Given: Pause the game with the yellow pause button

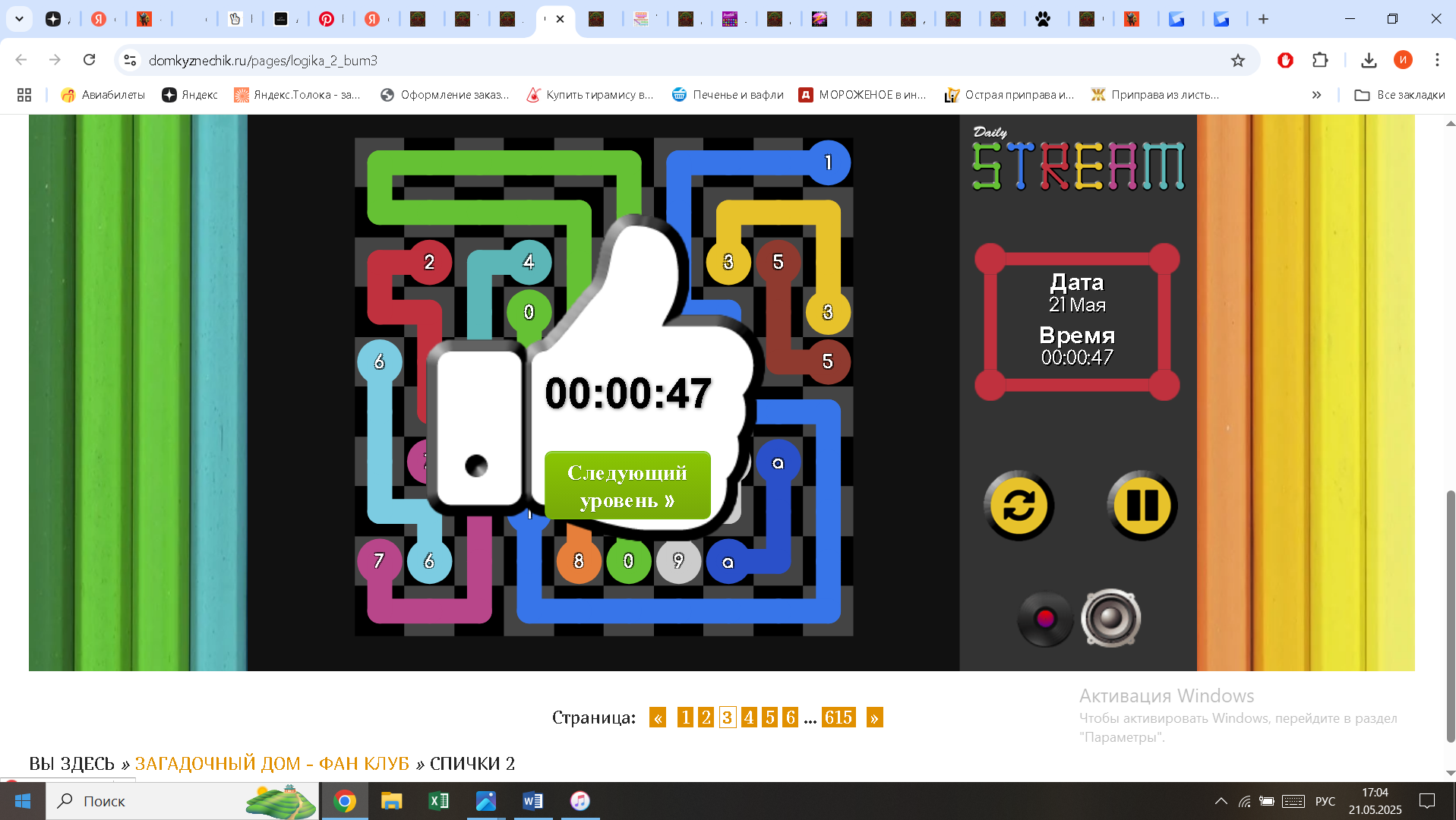Looking at the screenshot, I should point(1142,506).
